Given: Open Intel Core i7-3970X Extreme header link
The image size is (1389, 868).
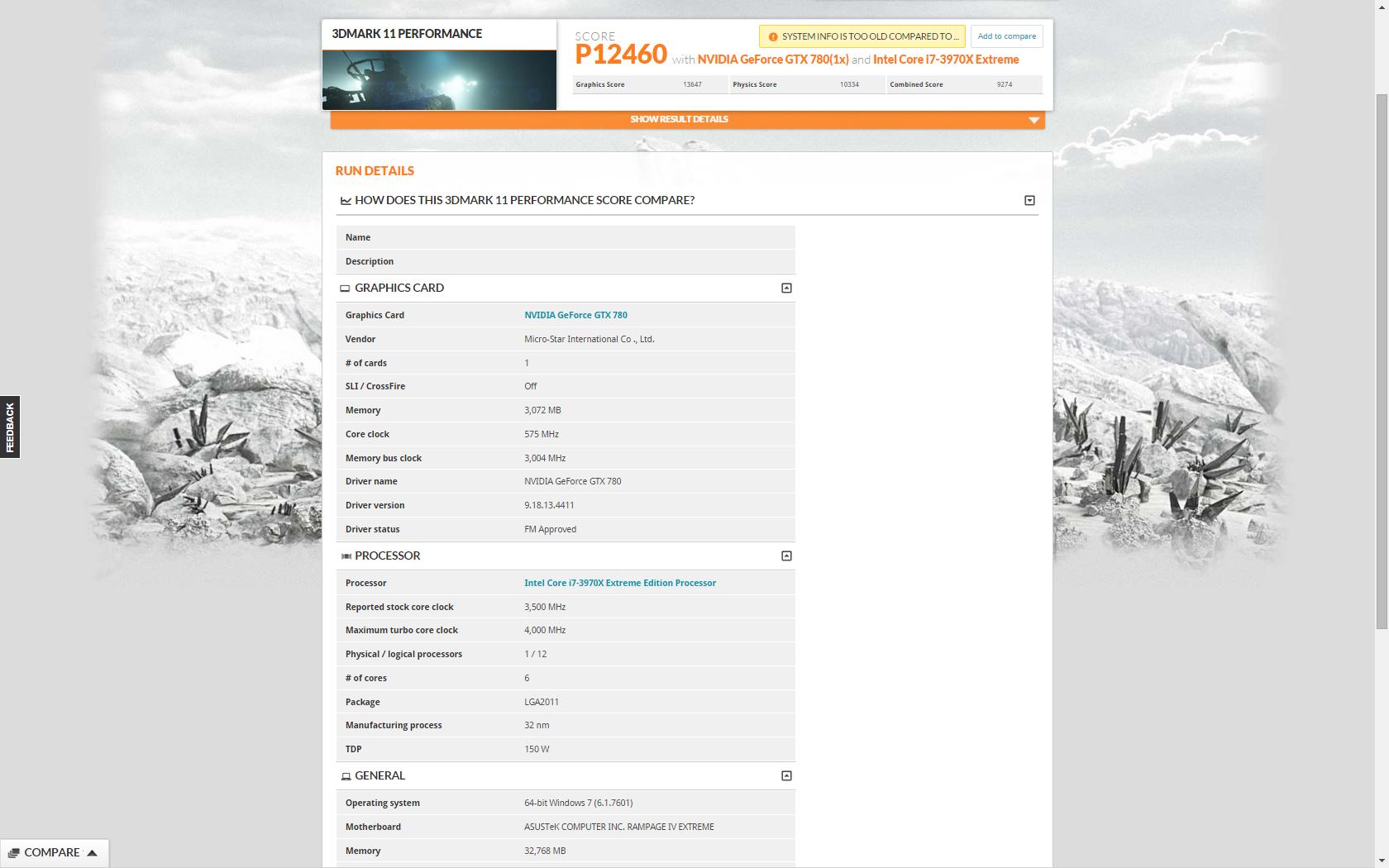Looking at the screenshot, I should tap(946, 60).
